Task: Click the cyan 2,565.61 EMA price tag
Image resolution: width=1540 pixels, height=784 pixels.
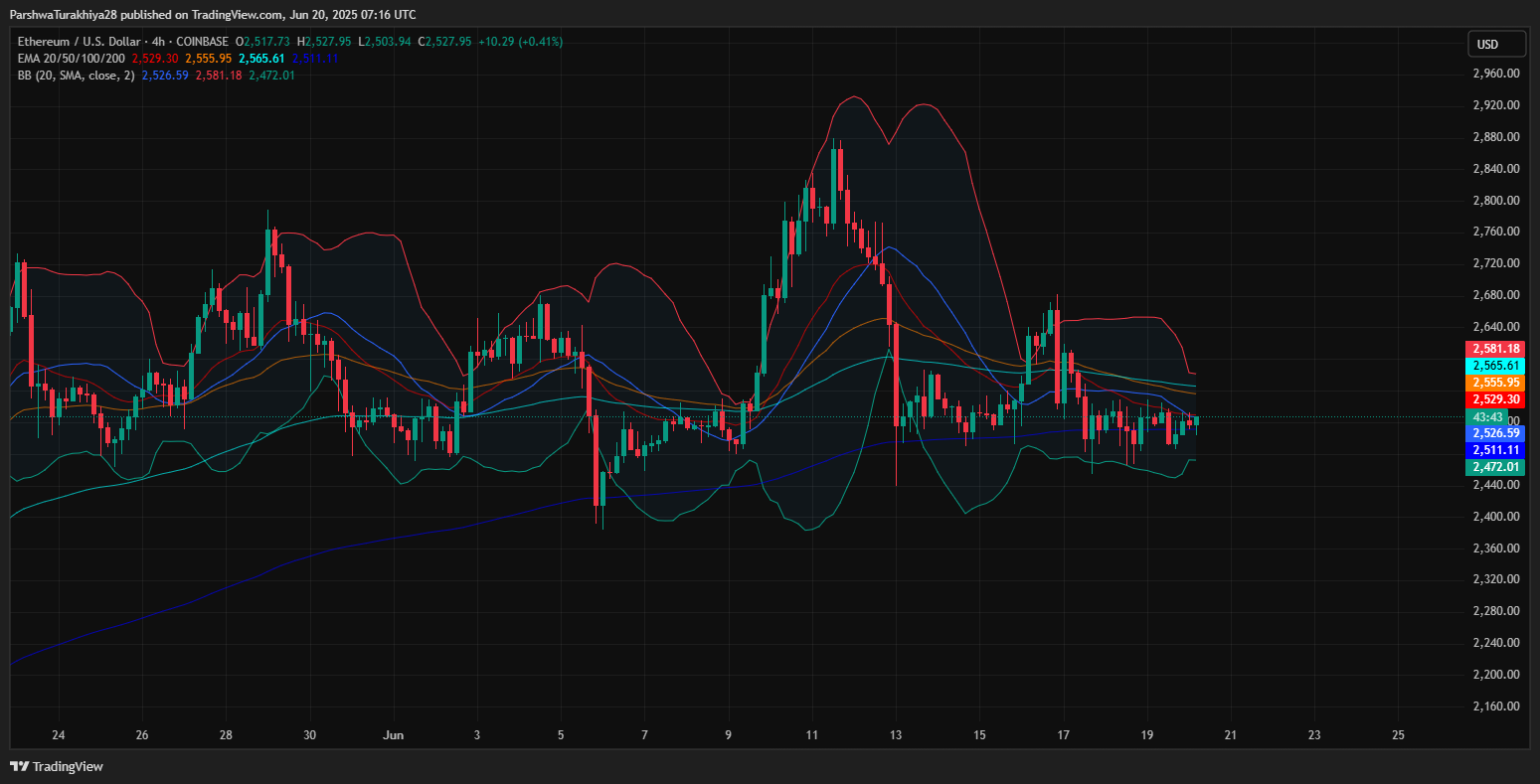Action: pos(1495,366)
